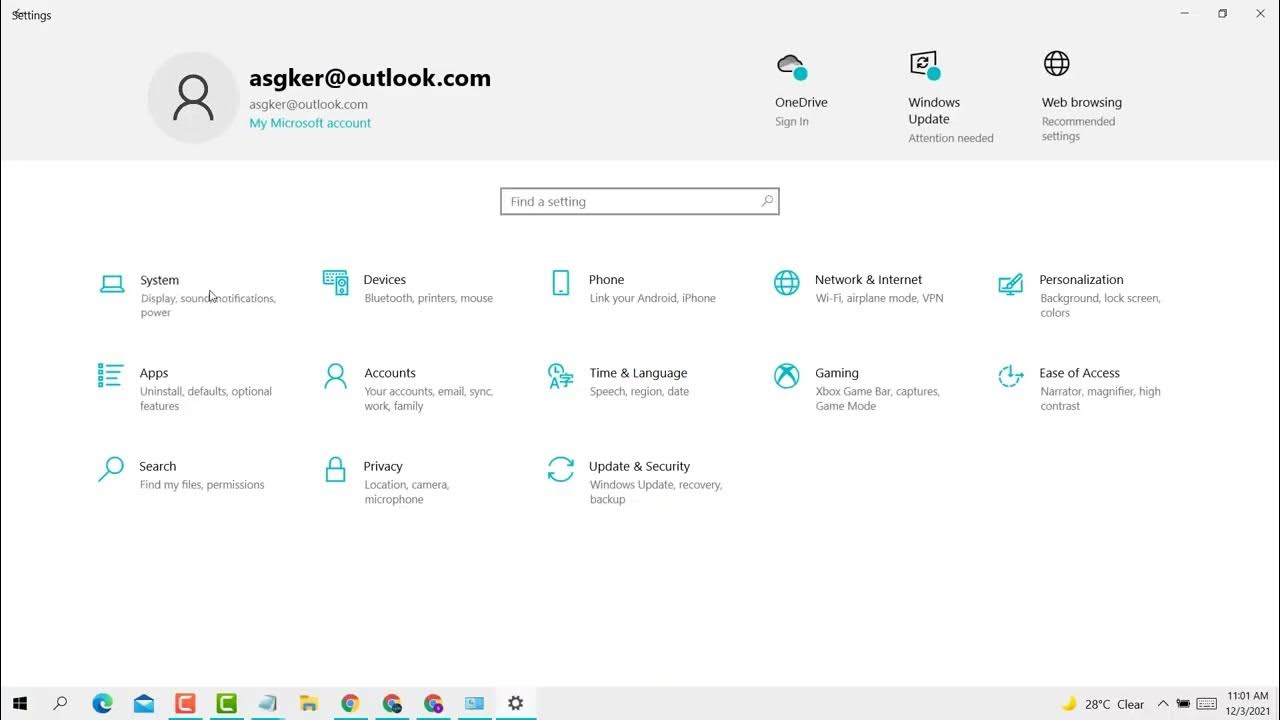Open the Apps settings category

(x=187, y=389)
